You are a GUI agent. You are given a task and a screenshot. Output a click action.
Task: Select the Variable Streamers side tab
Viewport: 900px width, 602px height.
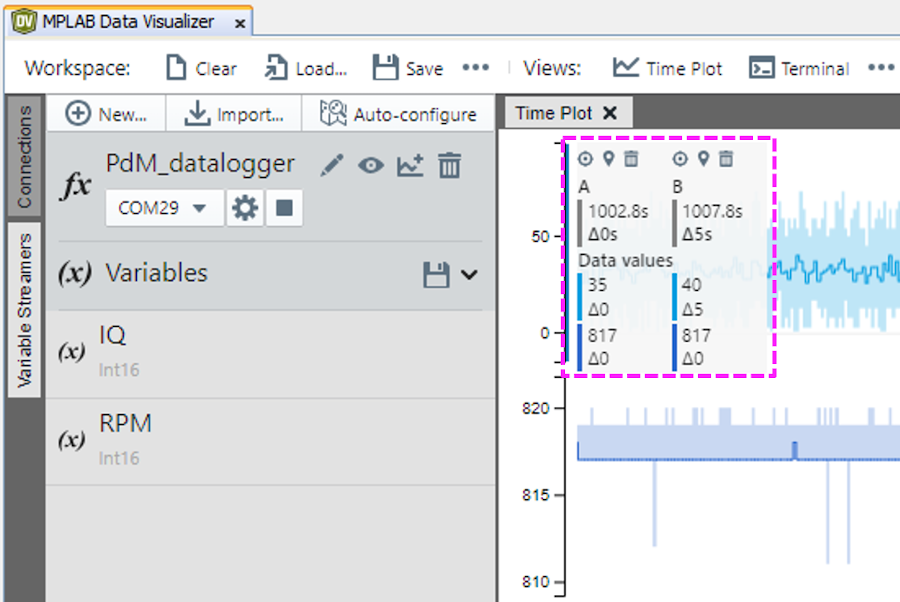click(25, 310)
